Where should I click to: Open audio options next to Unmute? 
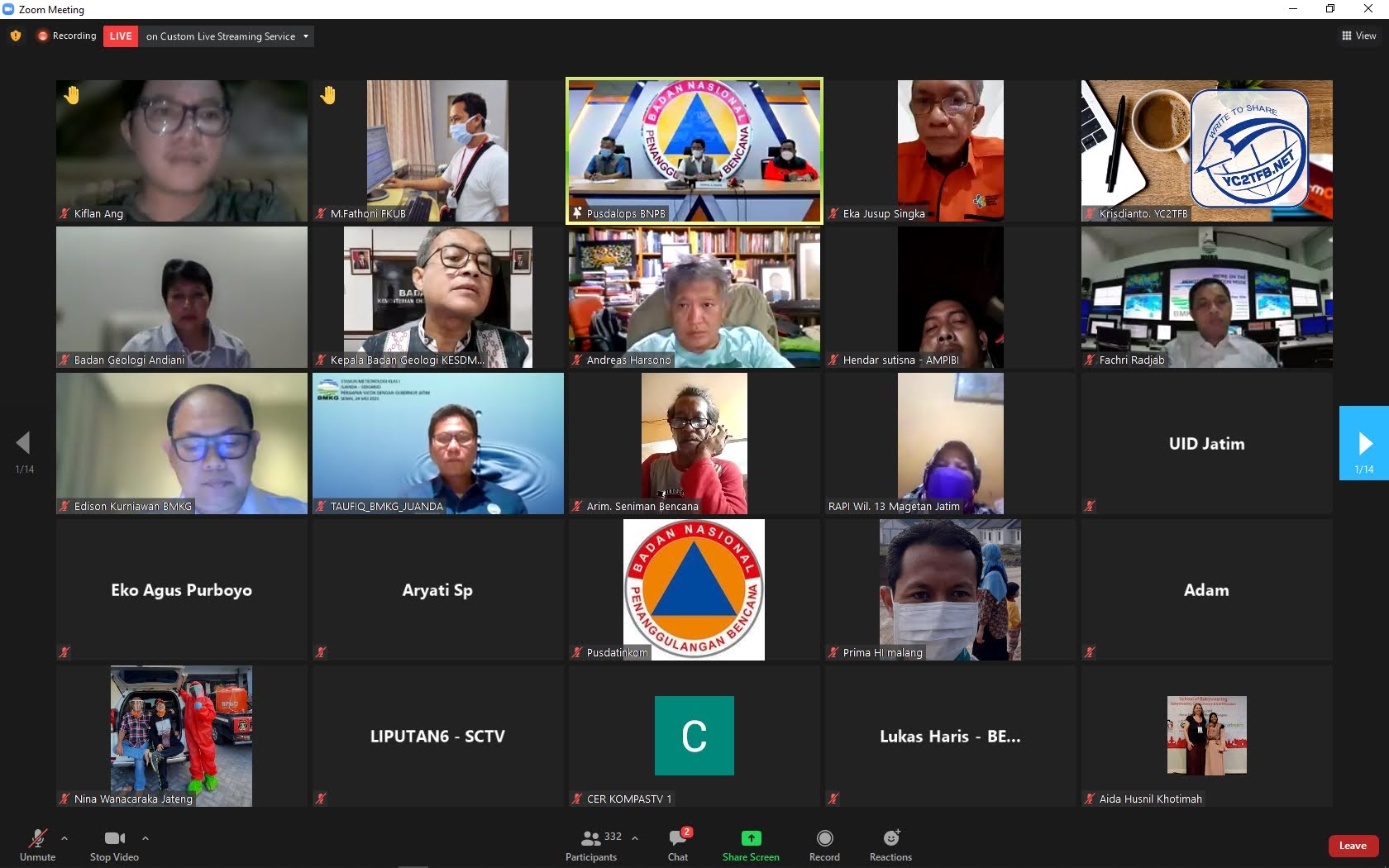(x=64, y=837)
